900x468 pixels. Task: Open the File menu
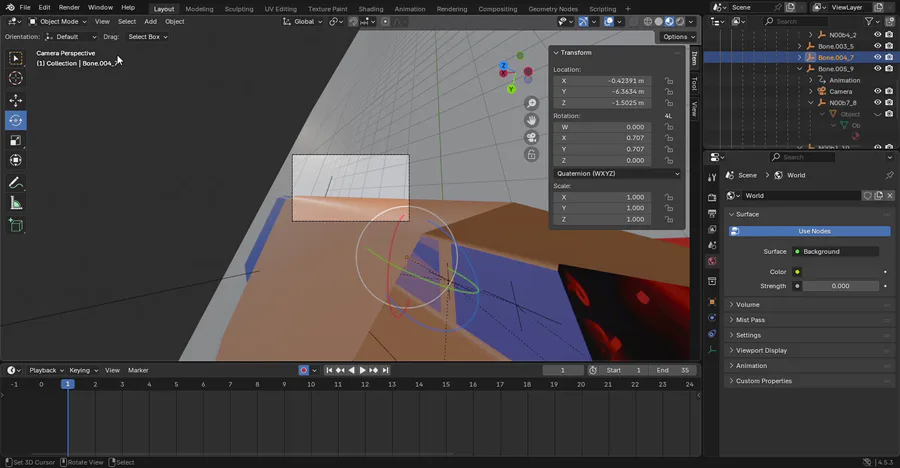25,7
